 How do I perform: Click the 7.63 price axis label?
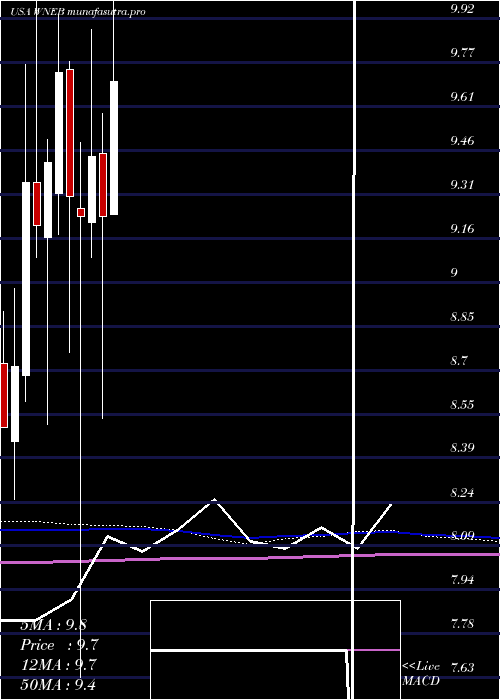click(x=462, y=668)
